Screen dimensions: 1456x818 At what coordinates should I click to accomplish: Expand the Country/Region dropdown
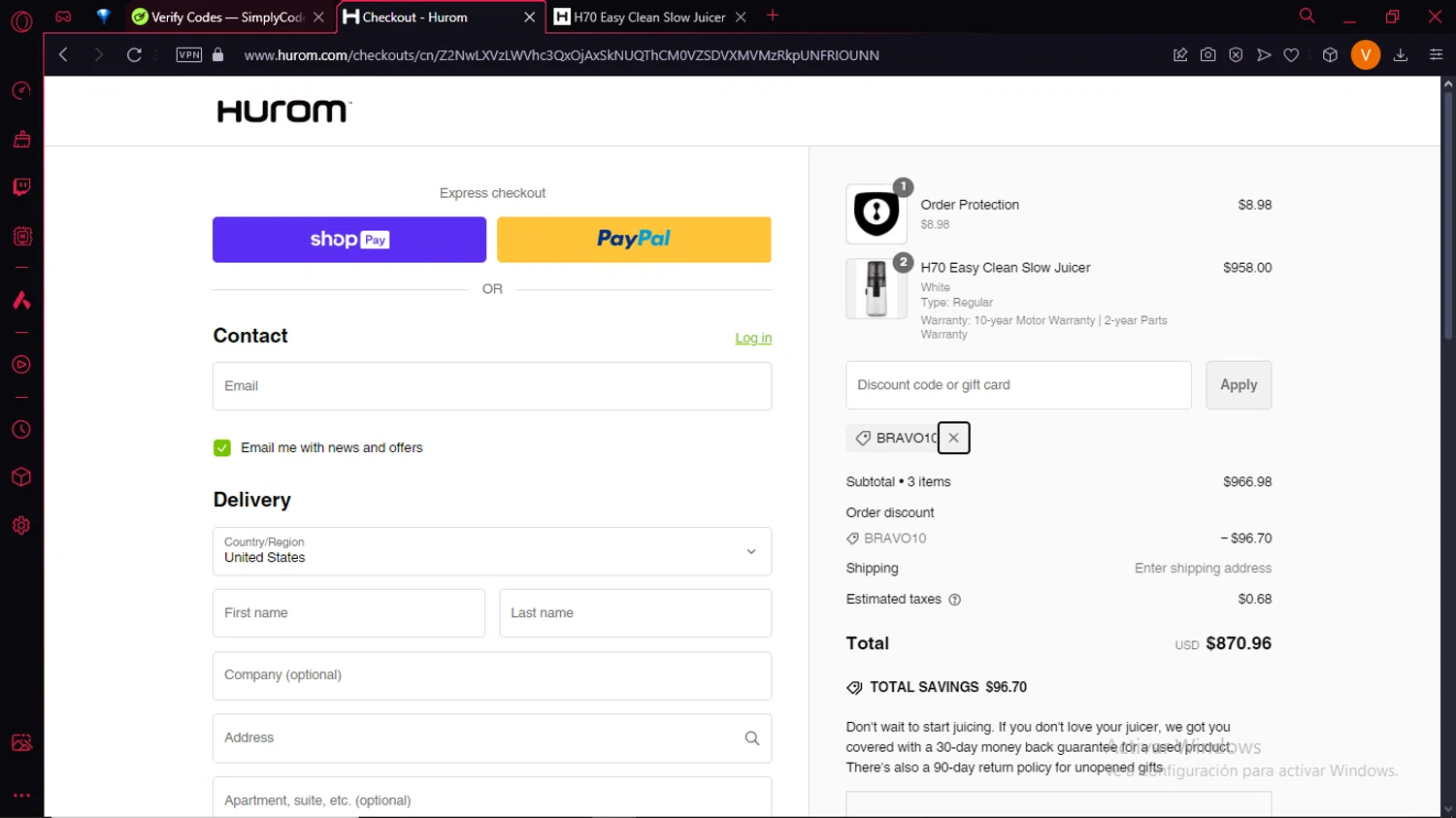click(x=492, y=551)
